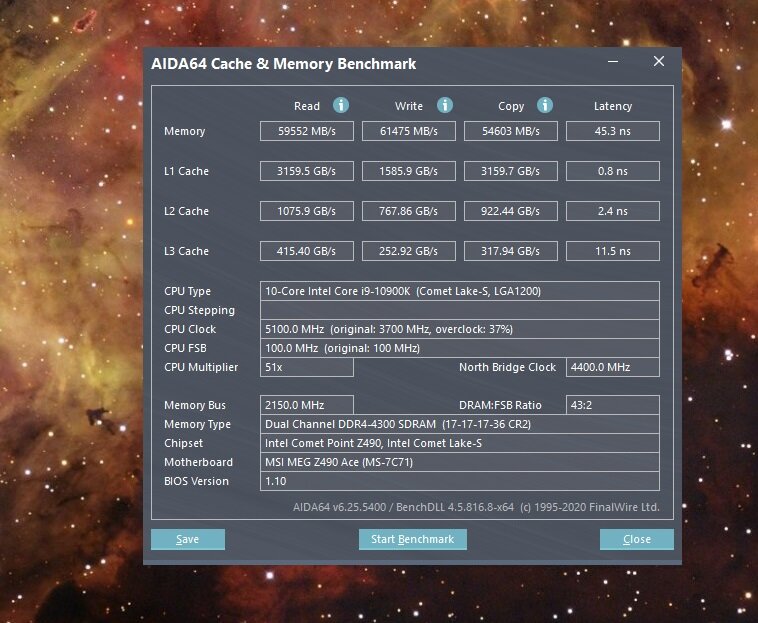Screen dimensions: 758x623
Task: Click the DRAM:FSB Ratio label
Action: tap(500, 405)
